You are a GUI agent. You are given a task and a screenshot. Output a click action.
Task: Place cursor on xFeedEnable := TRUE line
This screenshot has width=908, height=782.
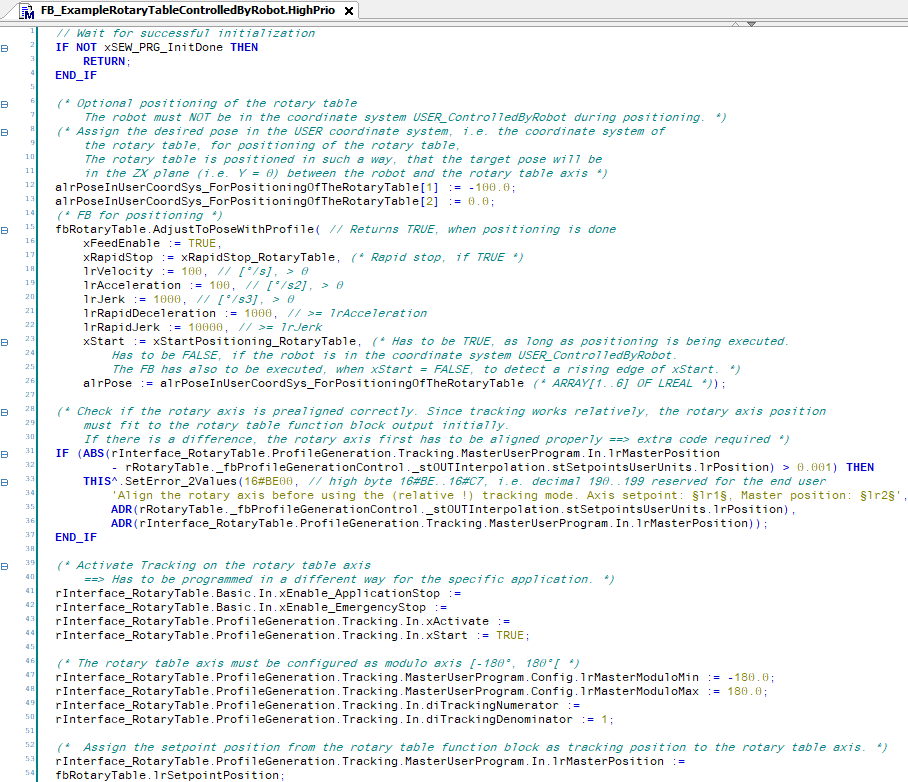tap(150, 243)
